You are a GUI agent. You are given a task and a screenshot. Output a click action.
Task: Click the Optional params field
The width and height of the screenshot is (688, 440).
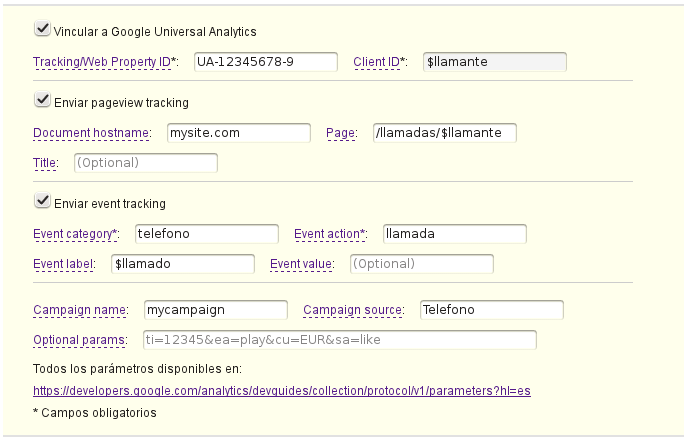click(x=340, y=340)
